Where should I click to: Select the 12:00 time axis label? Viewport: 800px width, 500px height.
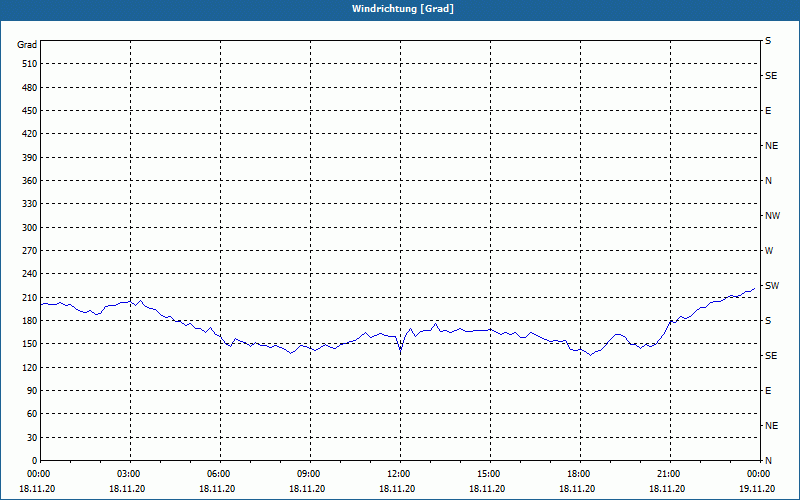tap(400, 474)
